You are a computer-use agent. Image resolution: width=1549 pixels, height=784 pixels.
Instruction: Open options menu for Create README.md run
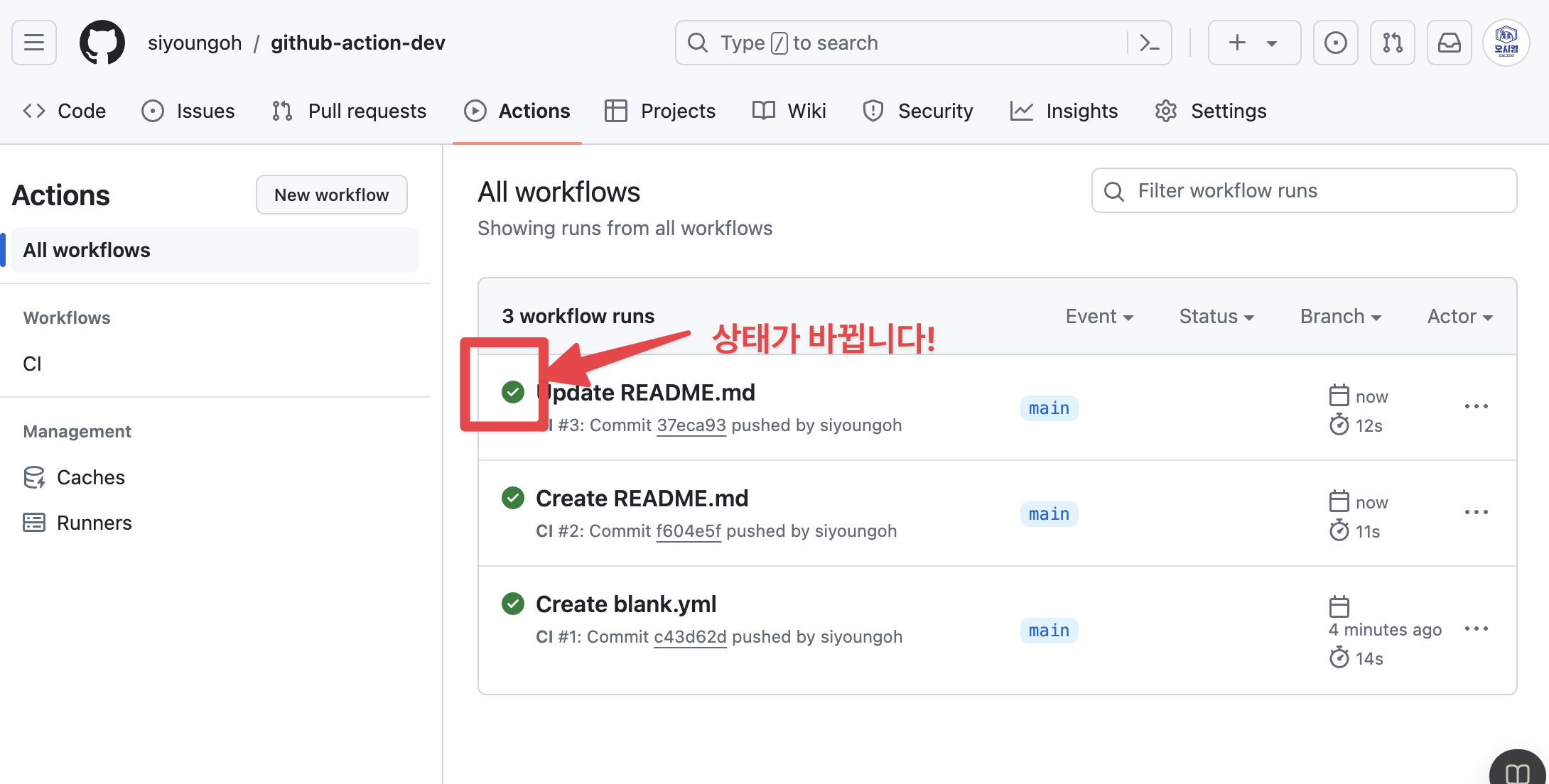point(1476,513)
